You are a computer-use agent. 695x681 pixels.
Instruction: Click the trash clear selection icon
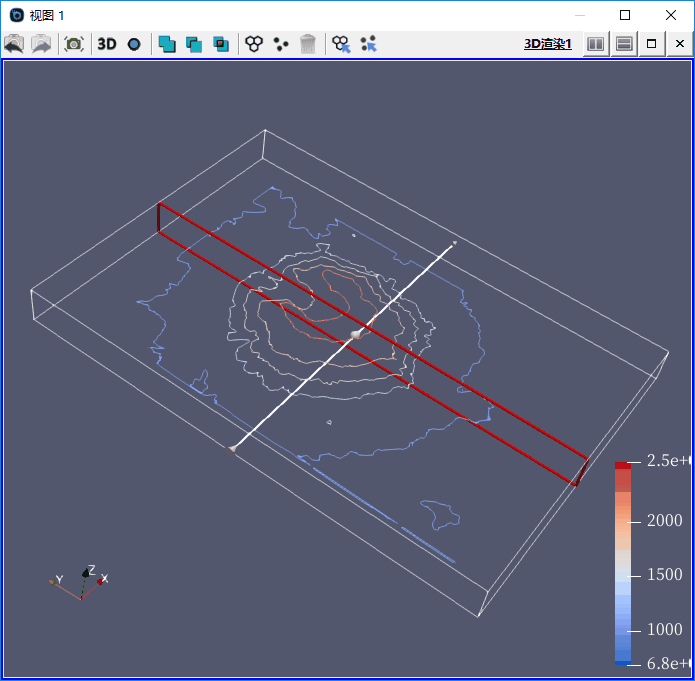(x=308, y=44)
